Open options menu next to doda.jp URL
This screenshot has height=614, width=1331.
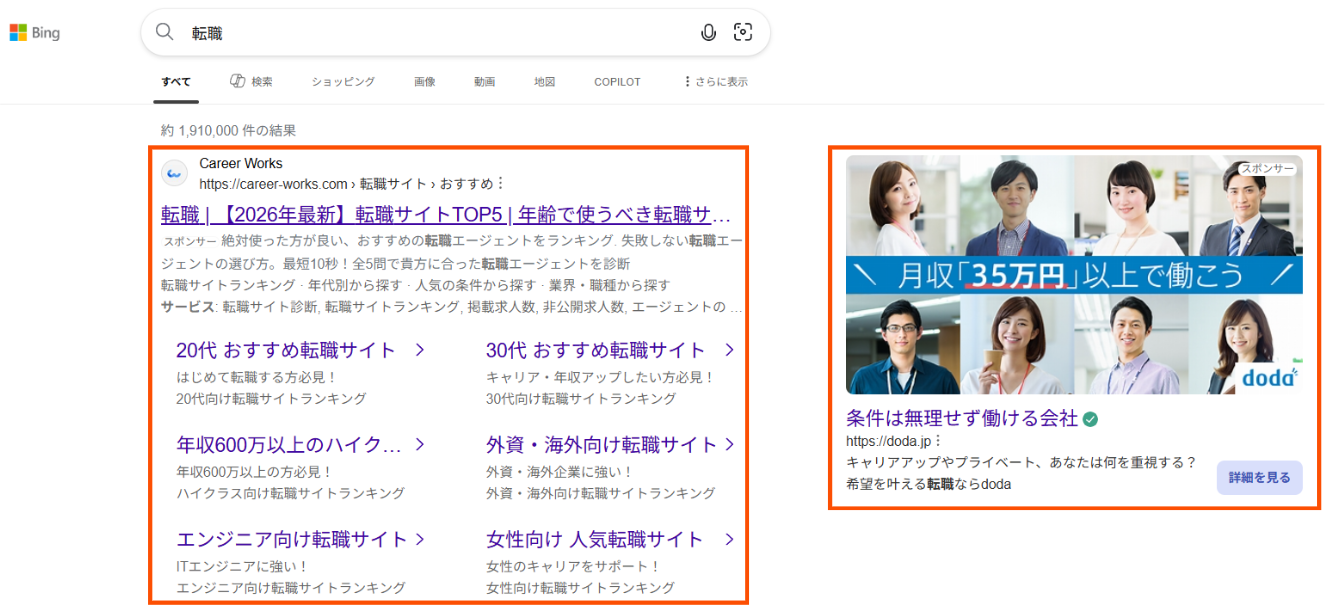click(x=938, y=441)
